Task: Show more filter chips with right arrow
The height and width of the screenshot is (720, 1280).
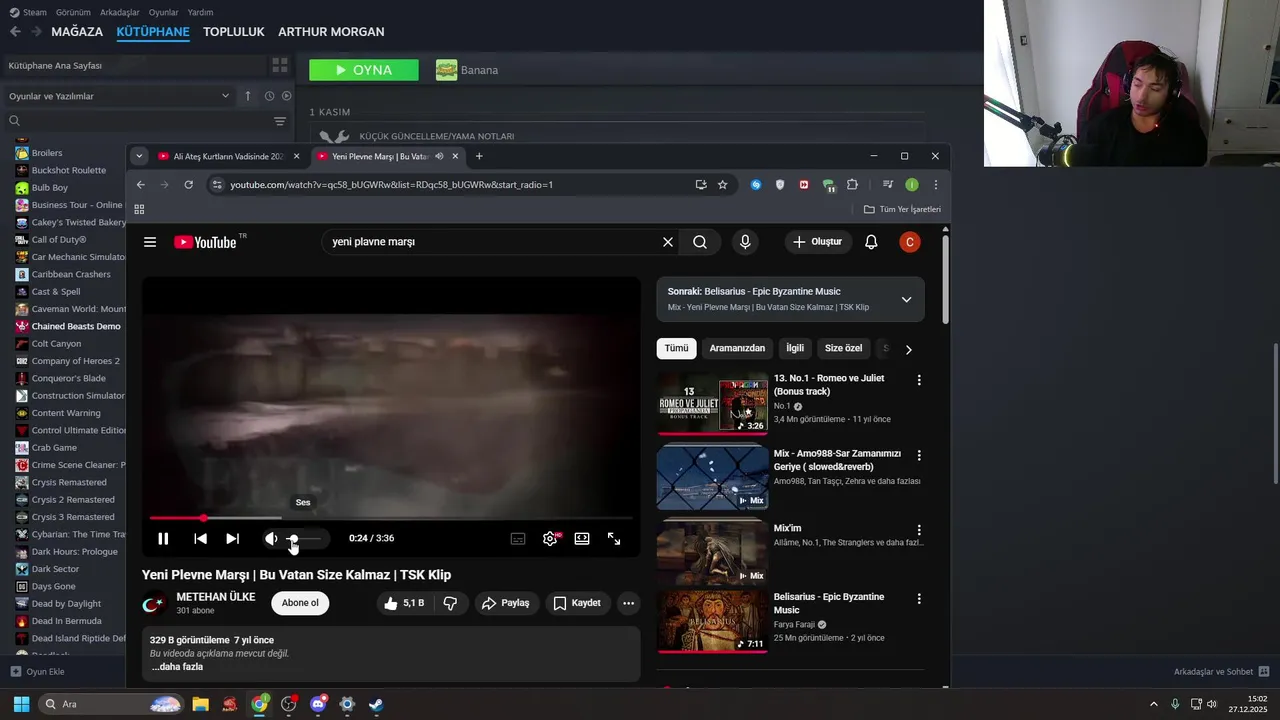Action: (x=908, y=349)
